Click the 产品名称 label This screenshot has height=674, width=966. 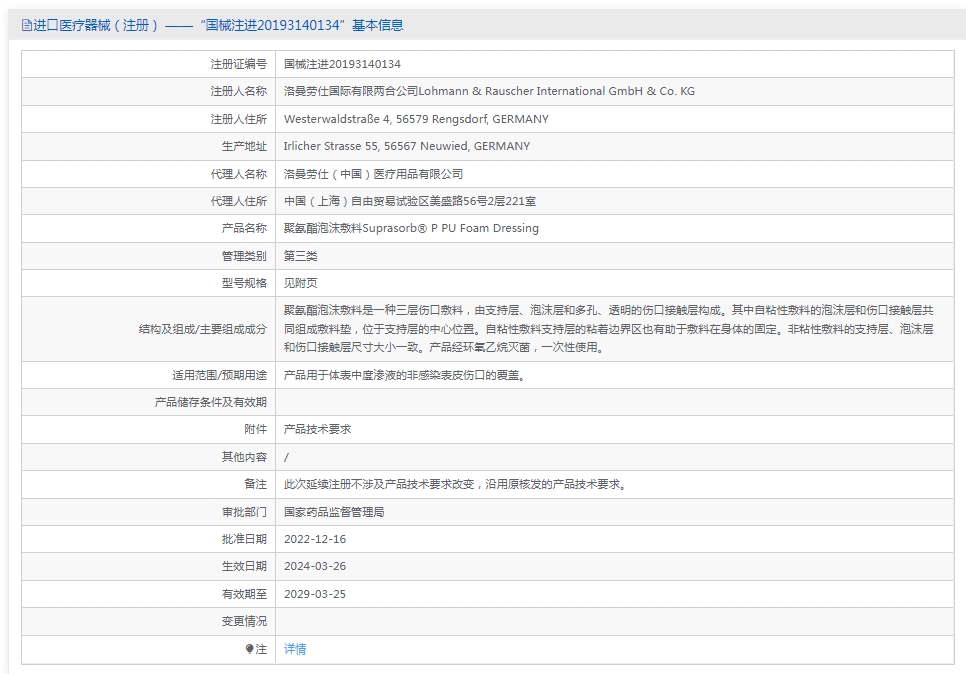point(244,228)
